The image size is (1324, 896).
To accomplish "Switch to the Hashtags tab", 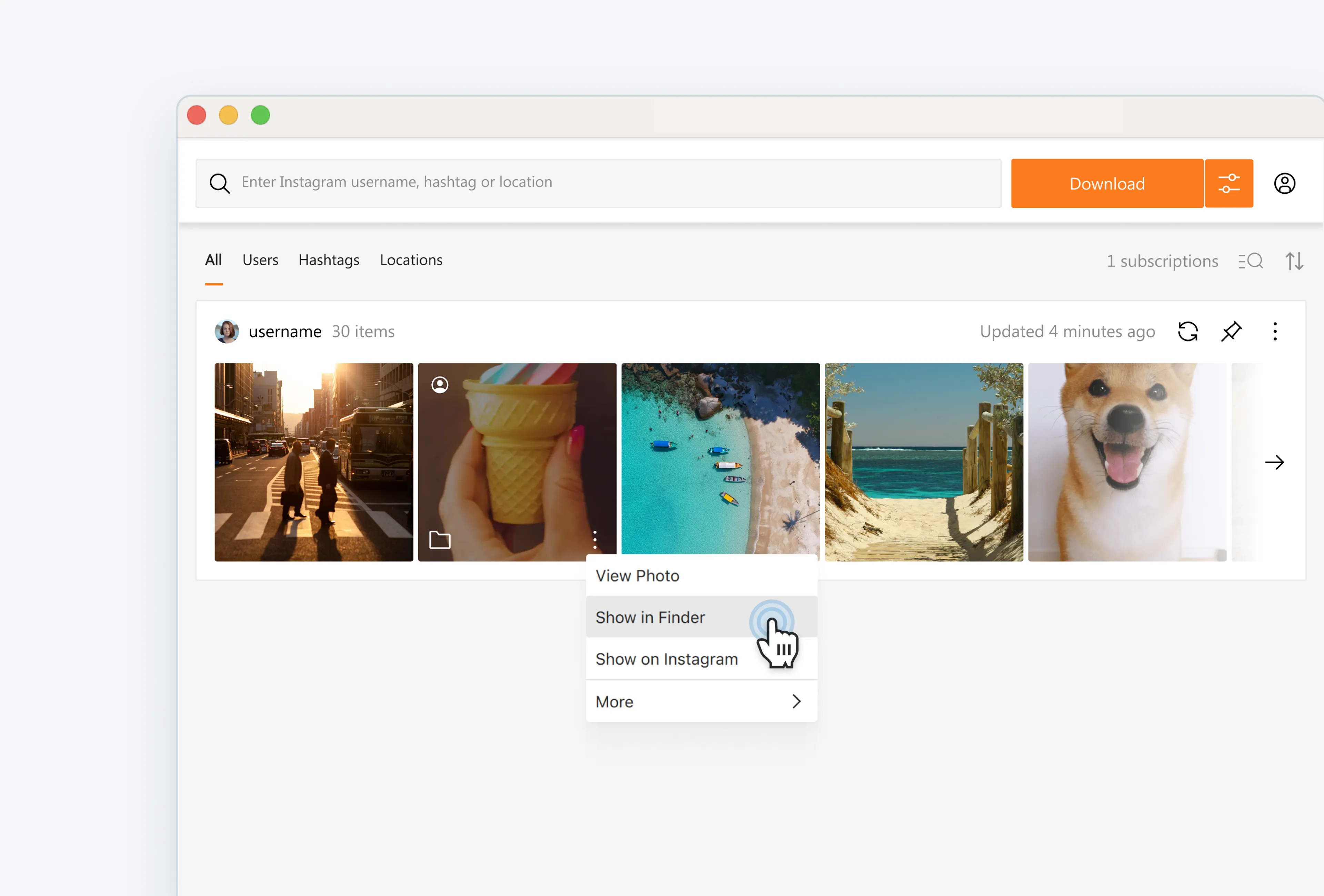I will tap(329, 260).
